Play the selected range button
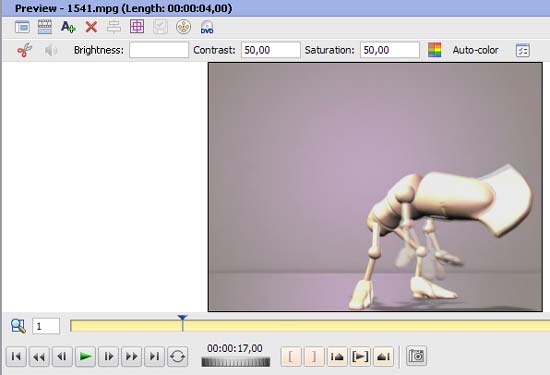550x375 pixels. pyautogui.click(x=360, y=356)
